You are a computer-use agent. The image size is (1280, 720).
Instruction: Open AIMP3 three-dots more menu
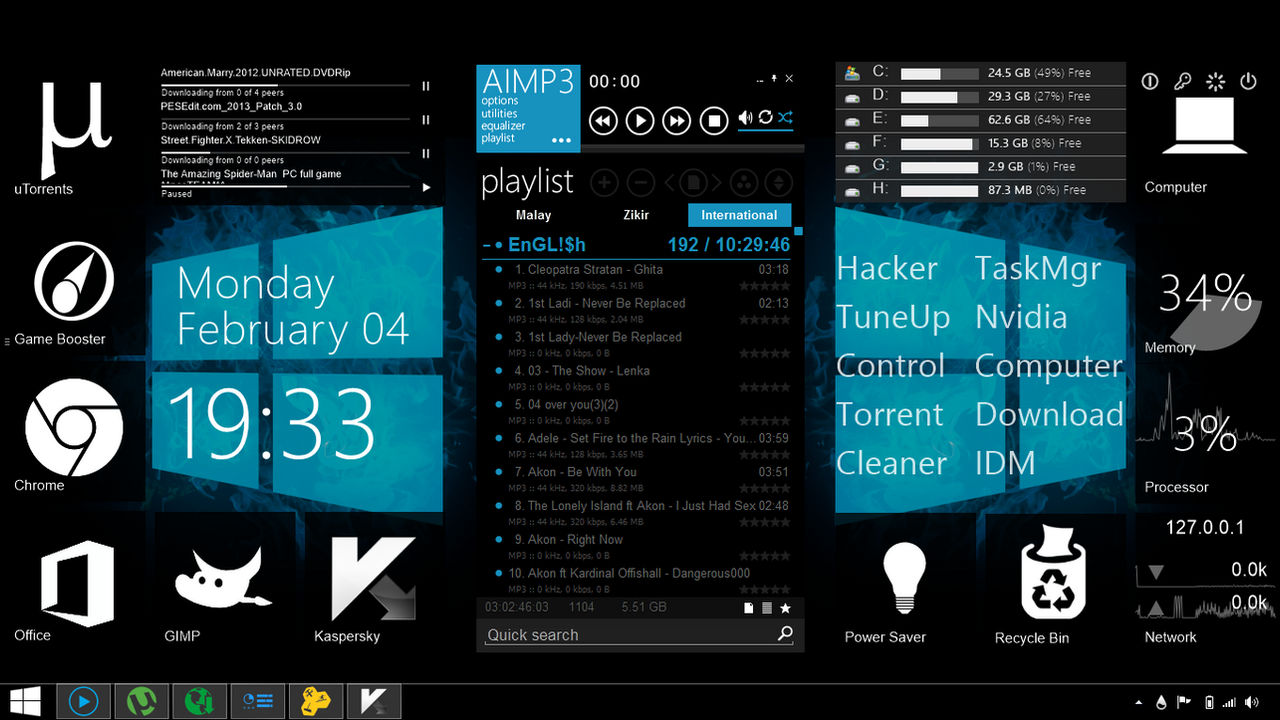562,141
